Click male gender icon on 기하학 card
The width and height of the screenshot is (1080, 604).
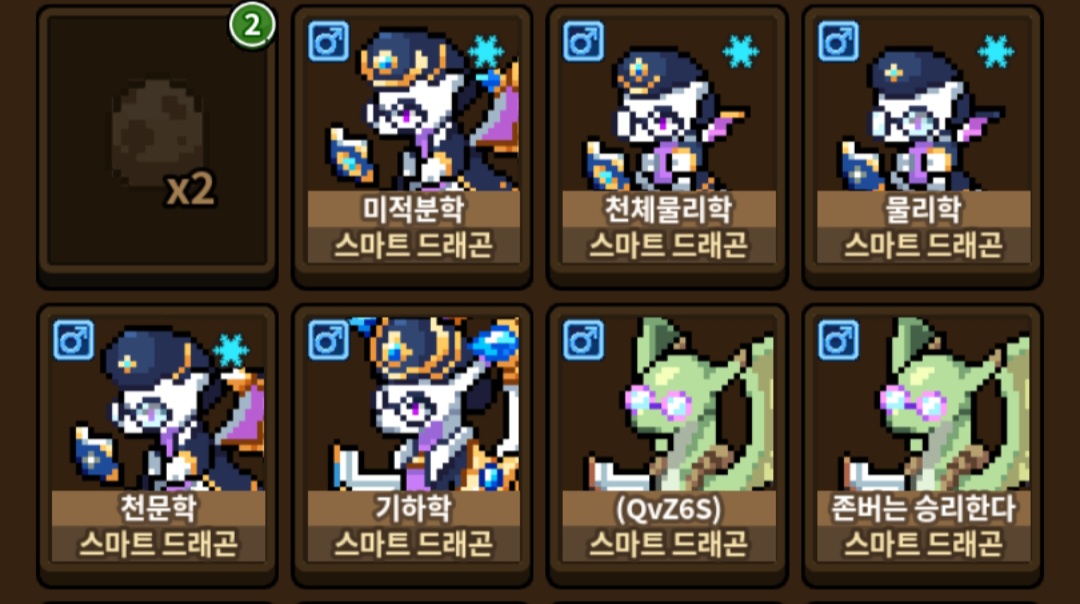click(329, 340)
